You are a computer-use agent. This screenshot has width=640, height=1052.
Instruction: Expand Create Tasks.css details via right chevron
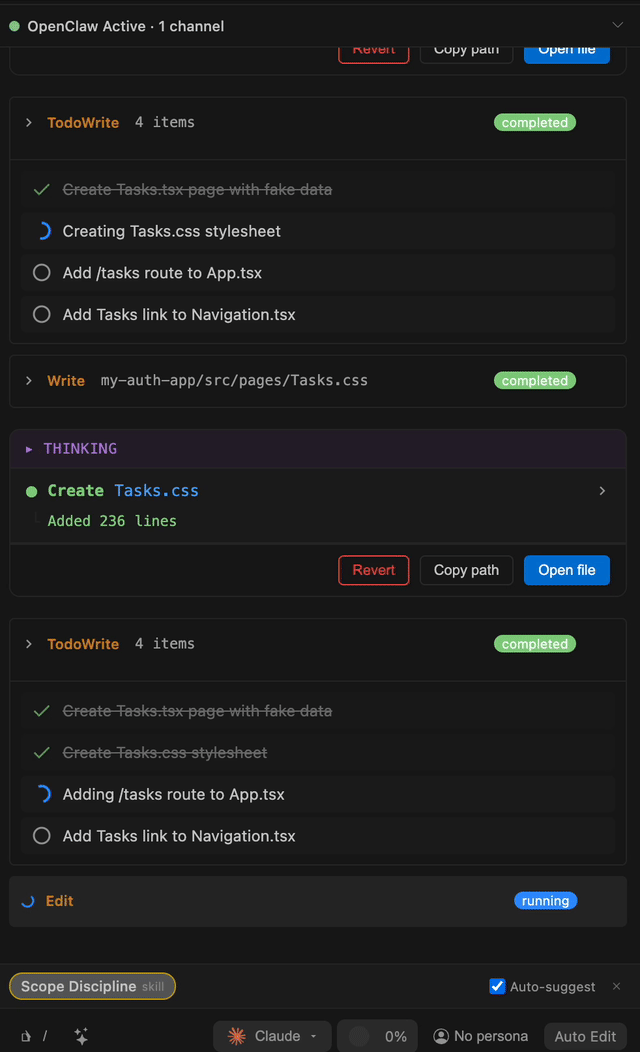(602, 491)
